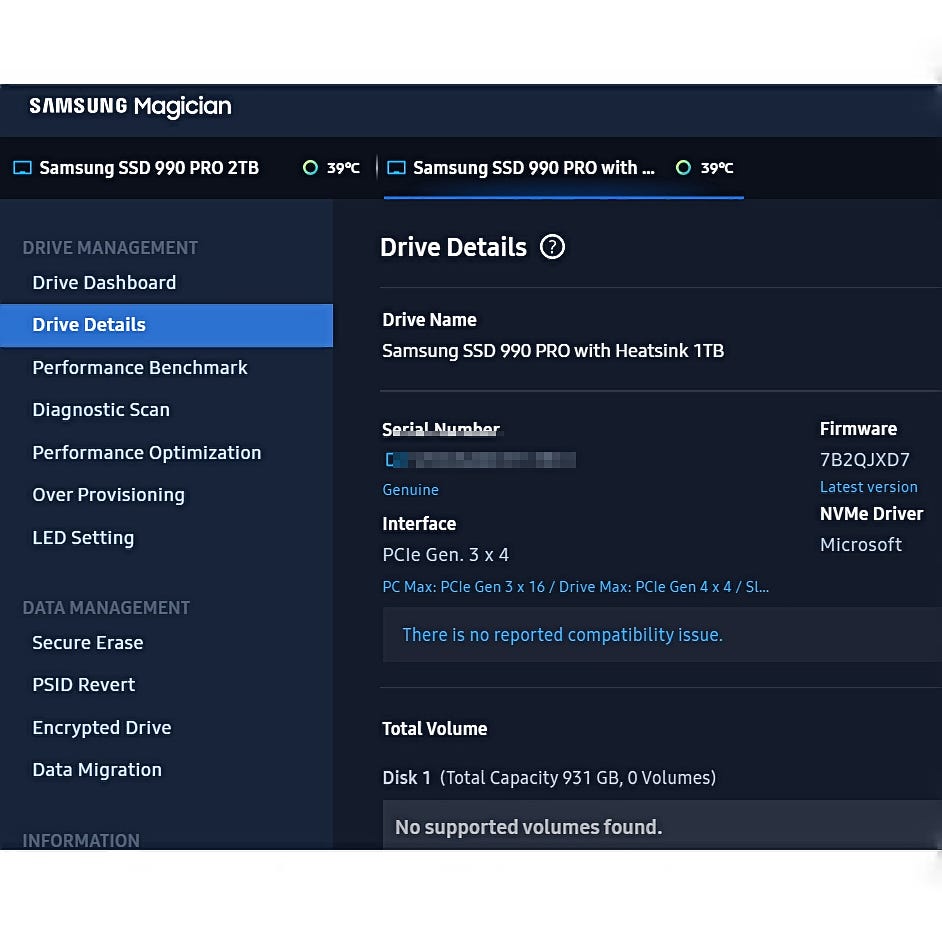The height and width of the screenshot is (935, 942).
Task: Click the temperature indicator circle on the 2TB drive tab
Action: click(x=310, y=168)
